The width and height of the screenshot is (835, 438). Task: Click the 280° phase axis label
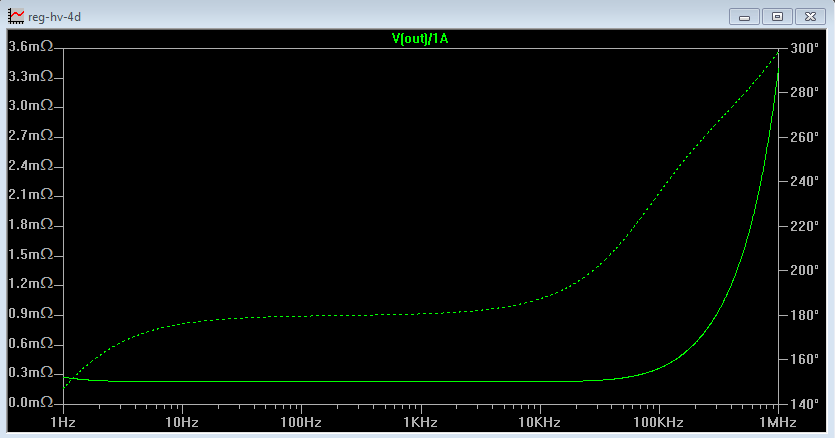pyautogui.click(x=805, y=92)
